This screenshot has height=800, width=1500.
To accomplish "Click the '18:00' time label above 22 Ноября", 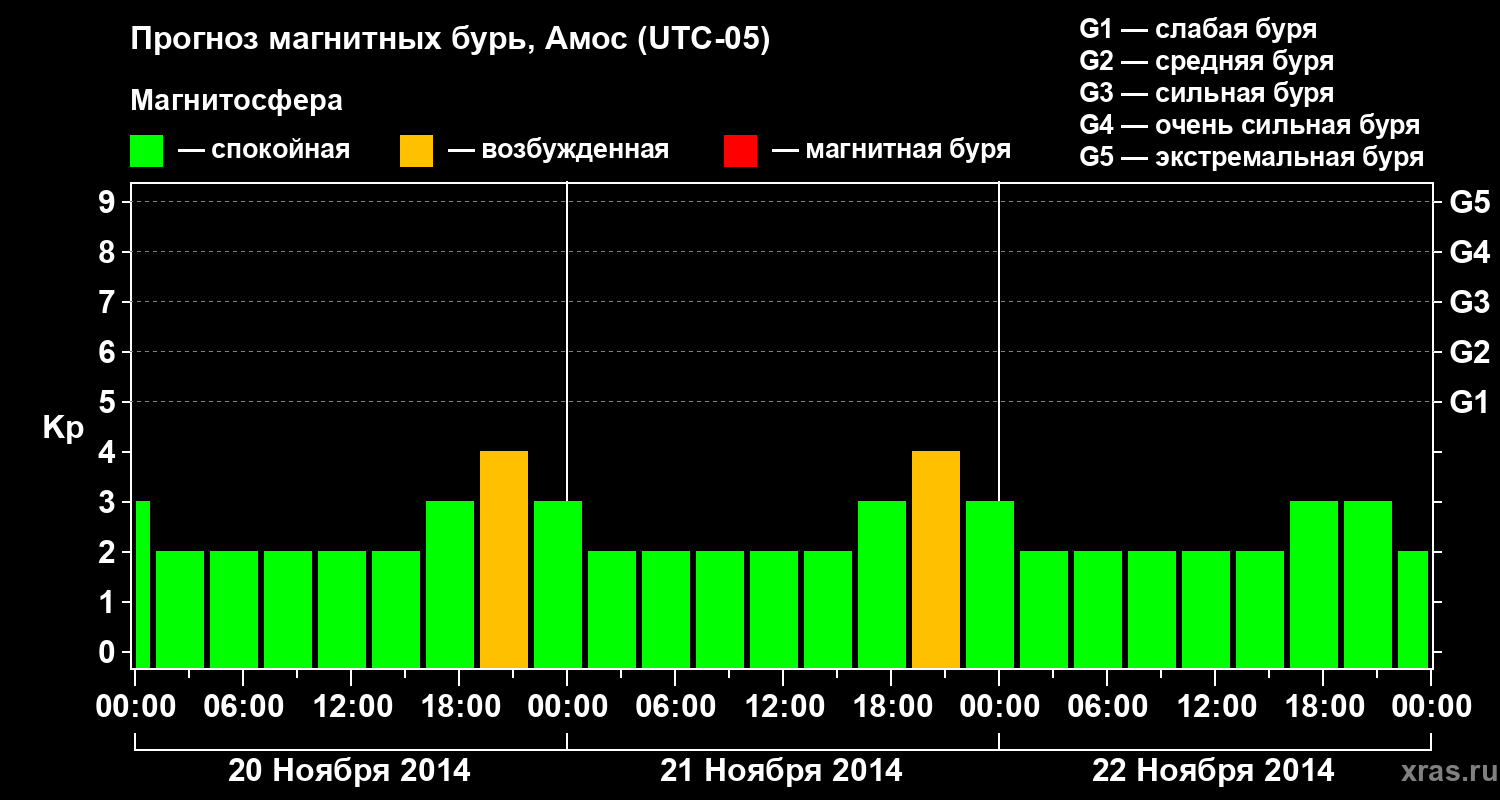I will [1325, 706].
